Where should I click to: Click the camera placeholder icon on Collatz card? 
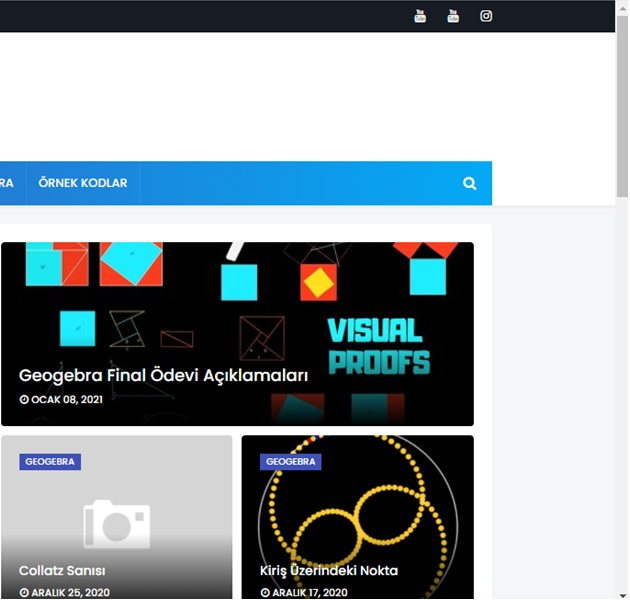116,521
